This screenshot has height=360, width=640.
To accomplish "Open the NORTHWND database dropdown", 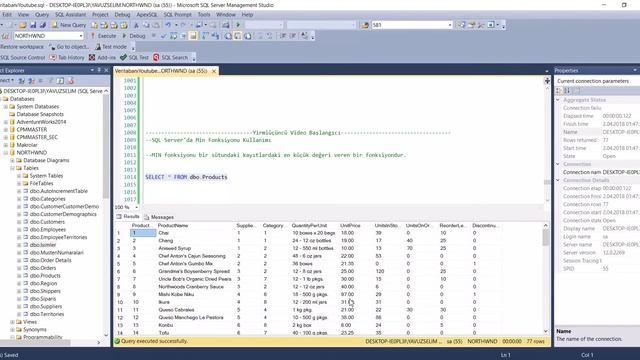I will pyautogui.click(x=81, y=36).
